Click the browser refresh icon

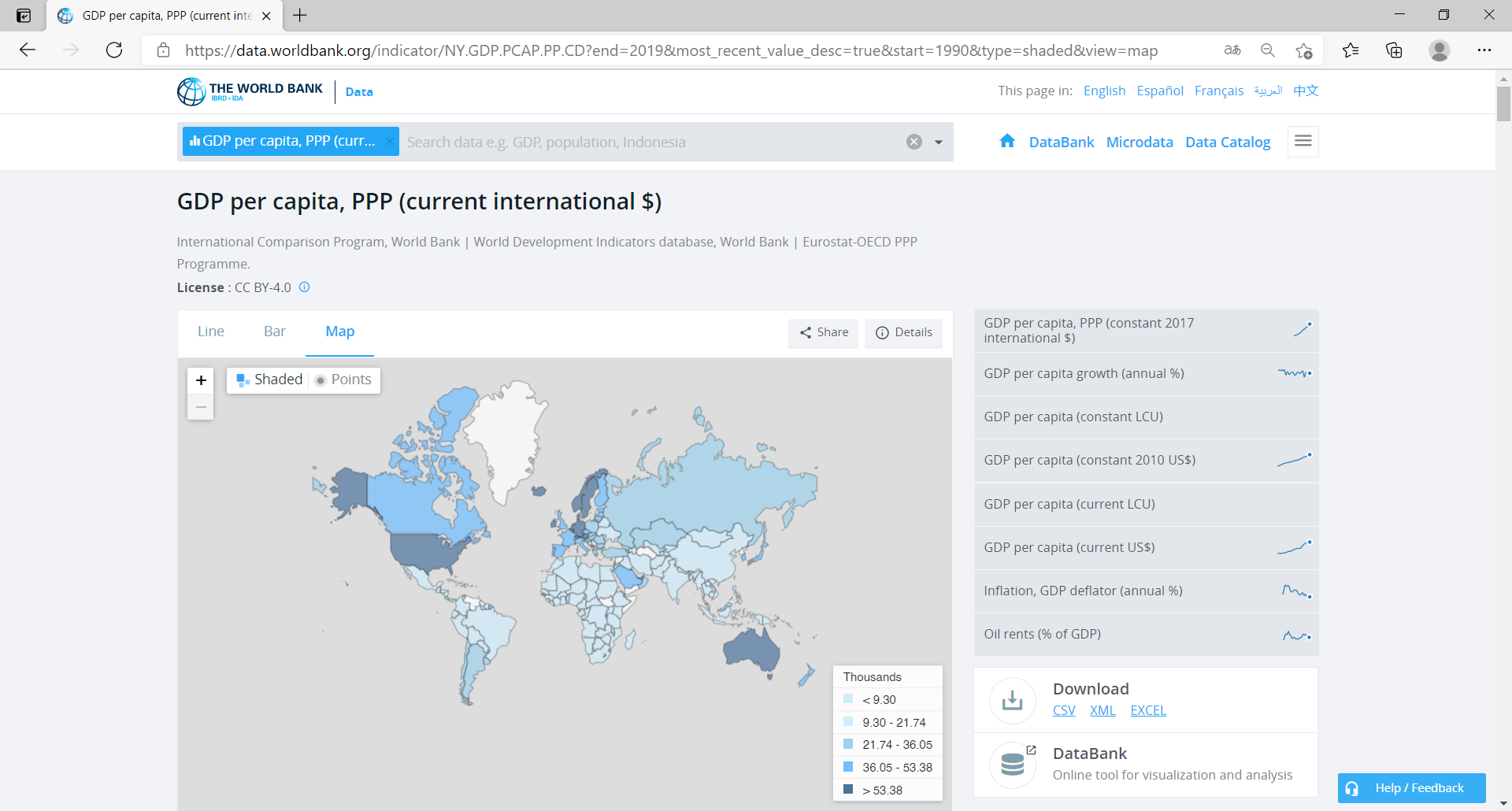114,50
